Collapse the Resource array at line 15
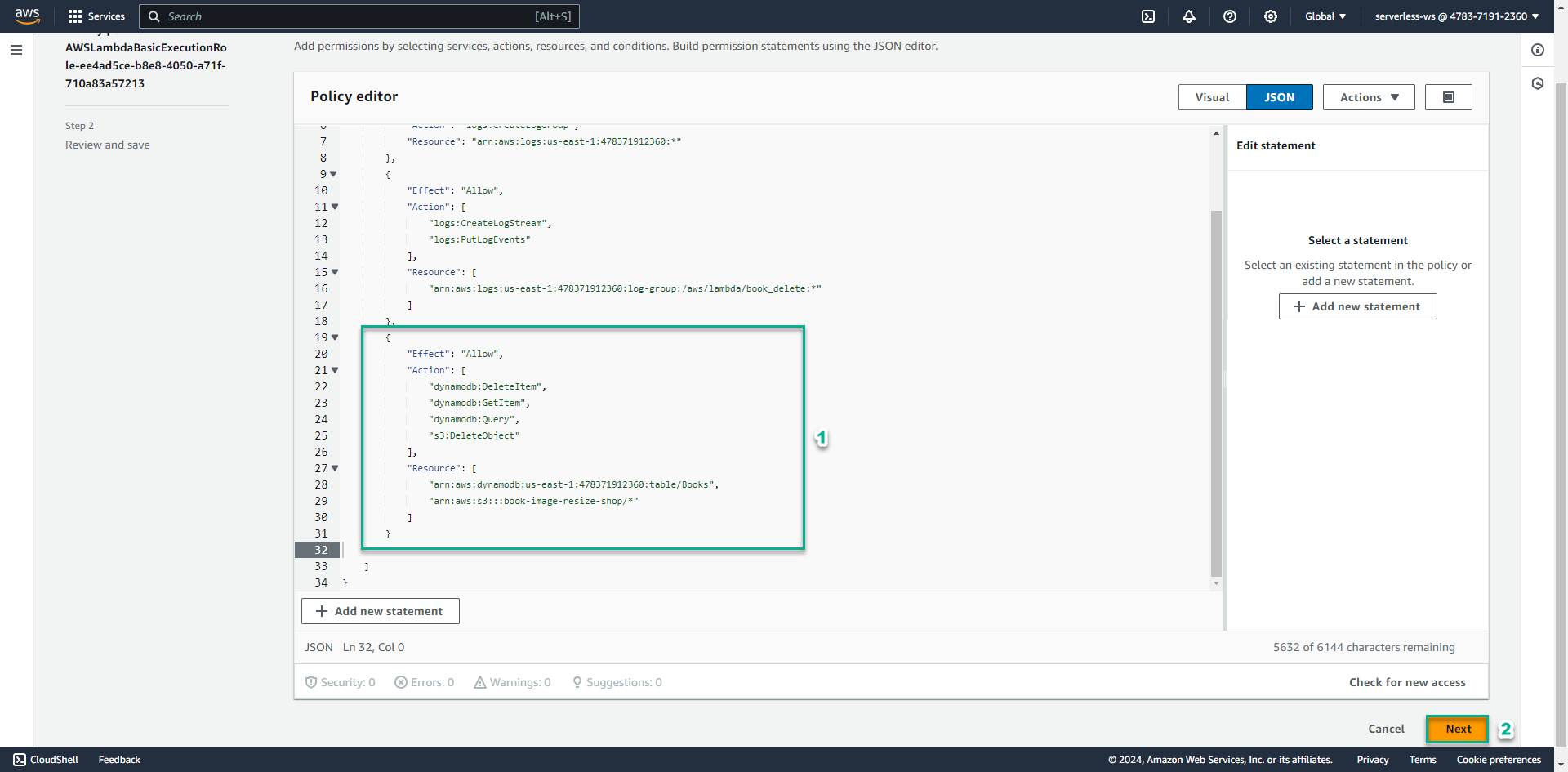The image size is (1568, 772). pyautogui.click(x=335, y=272)
